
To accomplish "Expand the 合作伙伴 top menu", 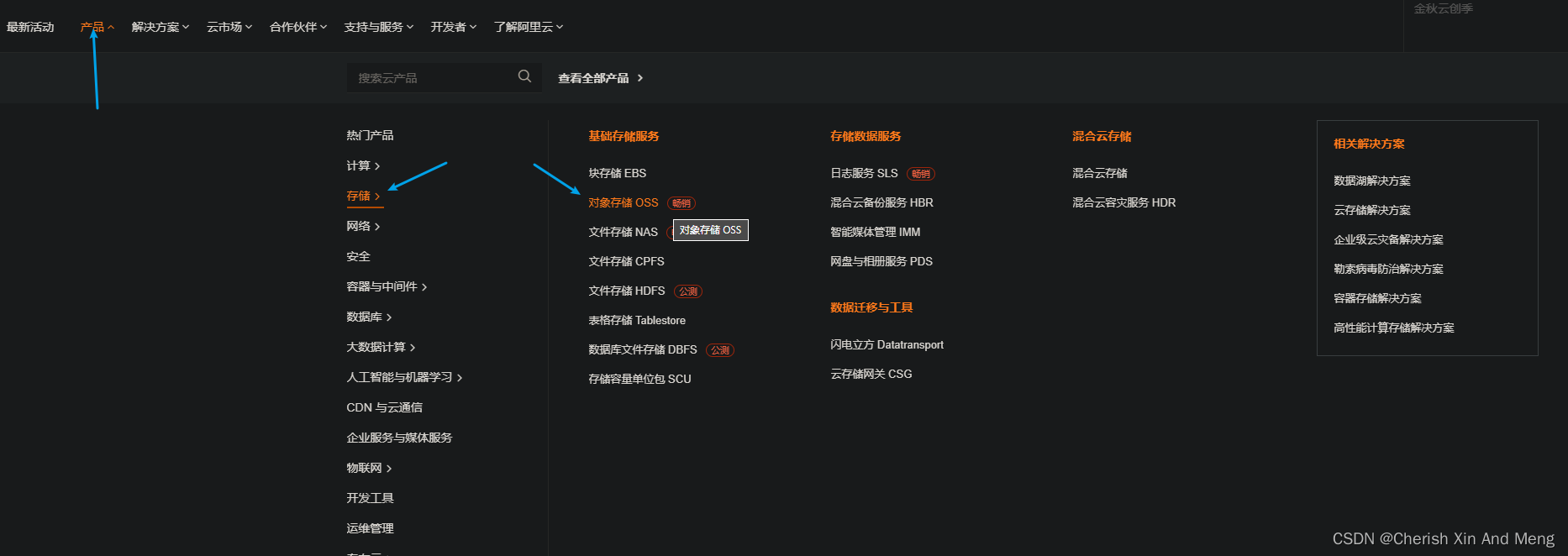I will tap(298, 27).
